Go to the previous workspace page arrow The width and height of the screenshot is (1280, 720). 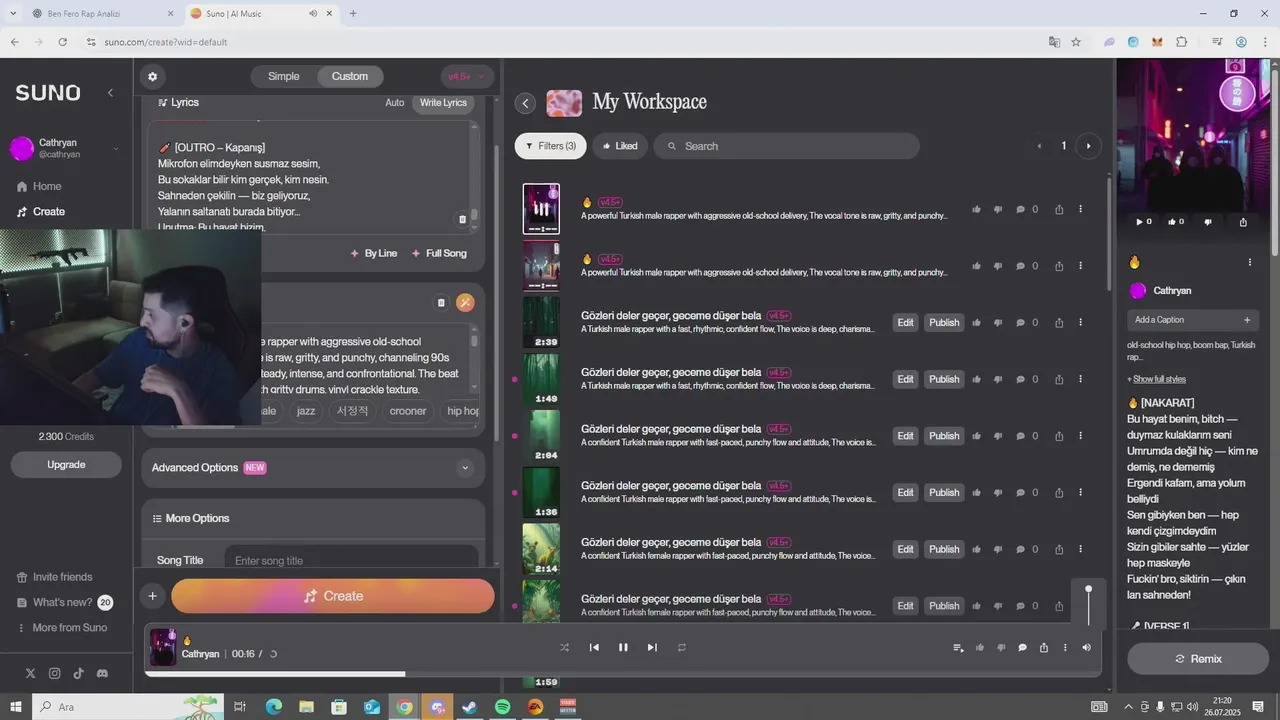pyautogui.click(x=1039, y=146)
